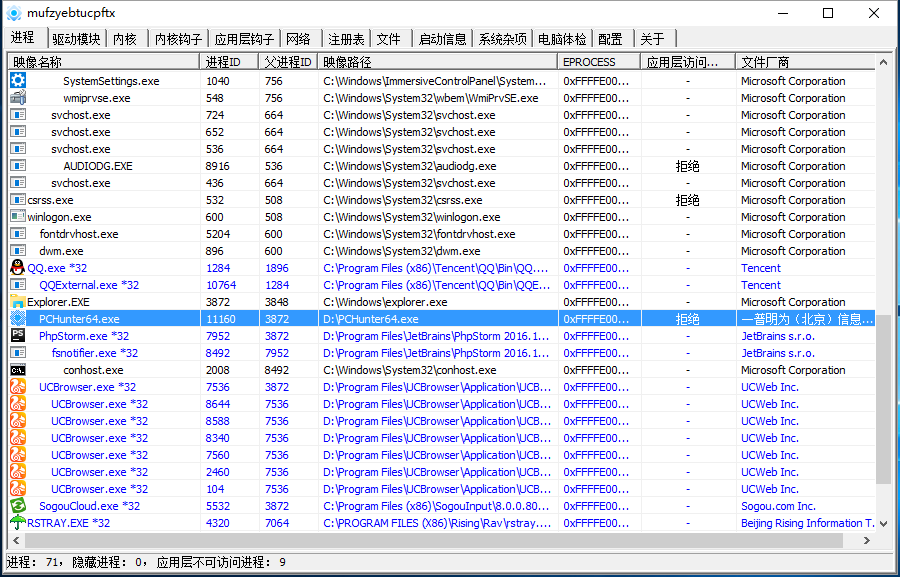Open the 注册表 tab
Viewport: 900px width, 577px height.
pos(346,39)
